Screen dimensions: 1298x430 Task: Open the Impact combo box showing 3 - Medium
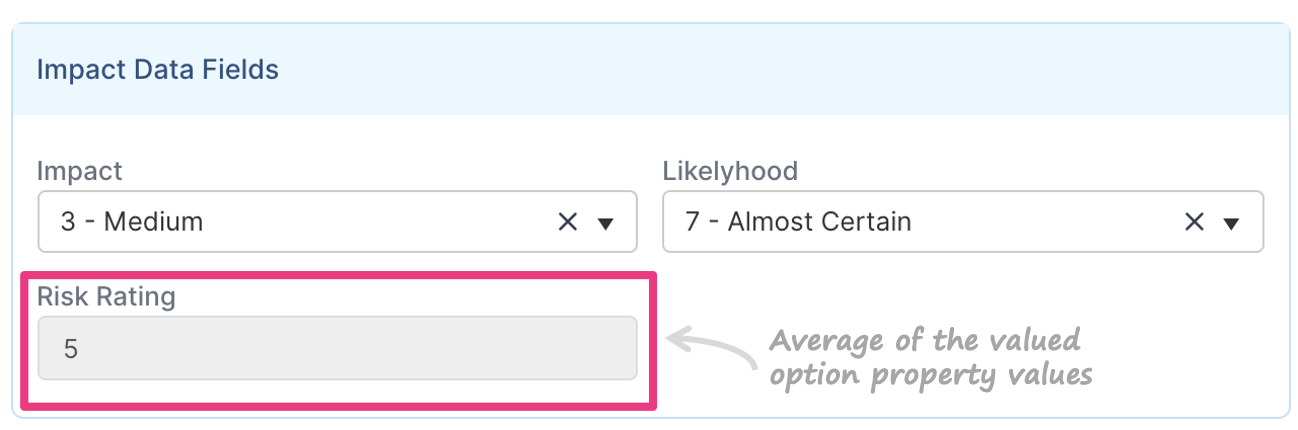337,222
